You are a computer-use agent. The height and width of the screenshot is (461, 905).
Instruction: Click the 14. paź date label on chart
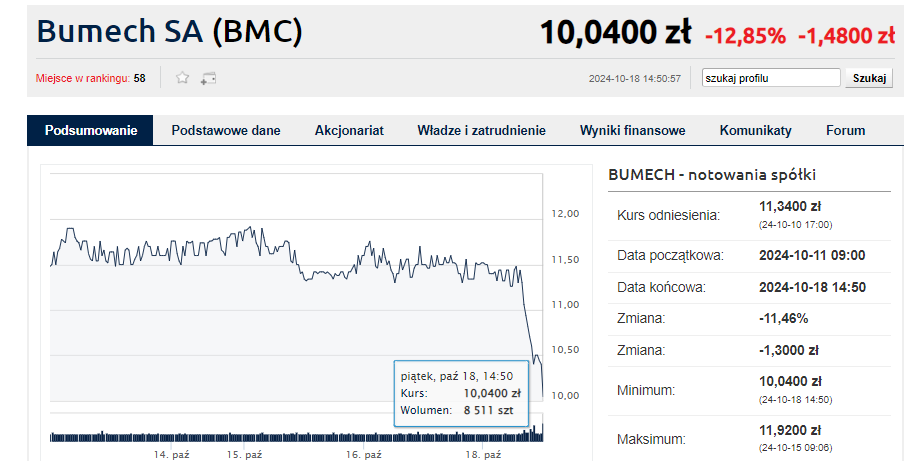click(171, 455)
